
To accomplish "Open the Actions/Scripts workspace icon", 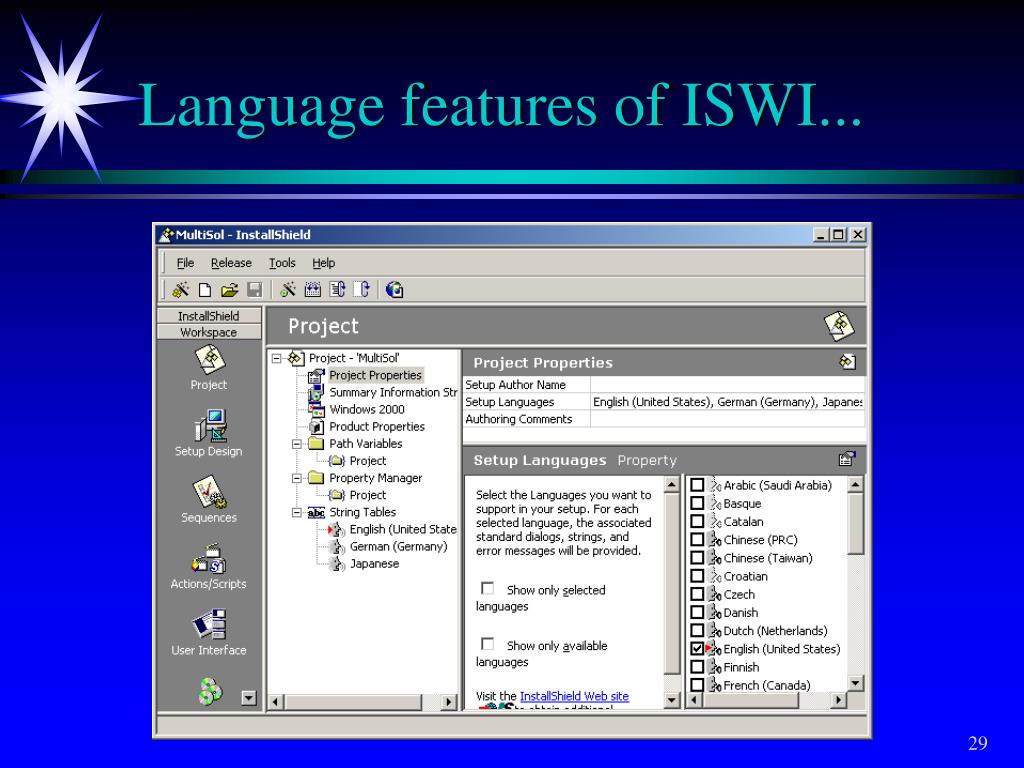I will (x=210, y=559).
